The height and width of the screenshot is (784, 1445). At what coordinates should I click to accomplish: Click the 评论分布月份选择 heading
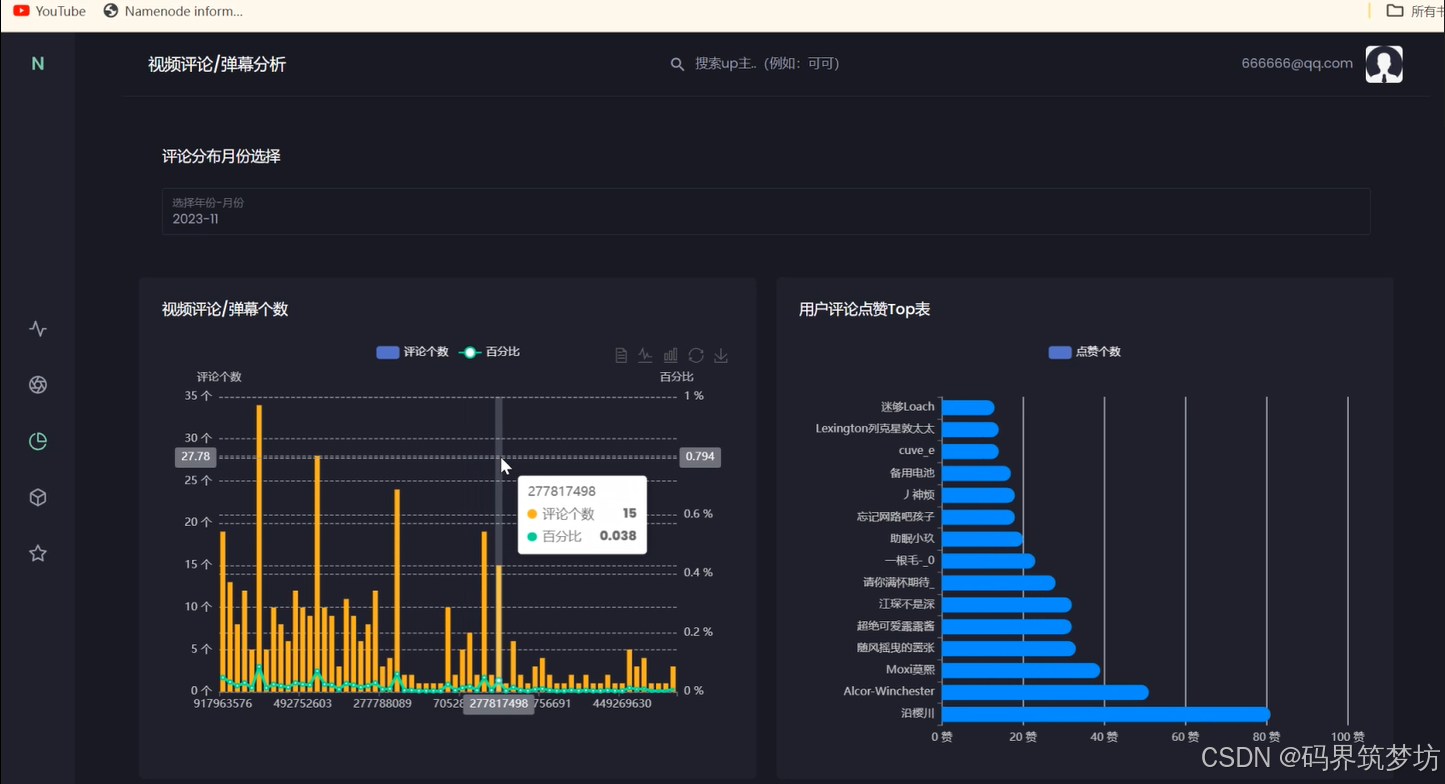click(221, 156)
